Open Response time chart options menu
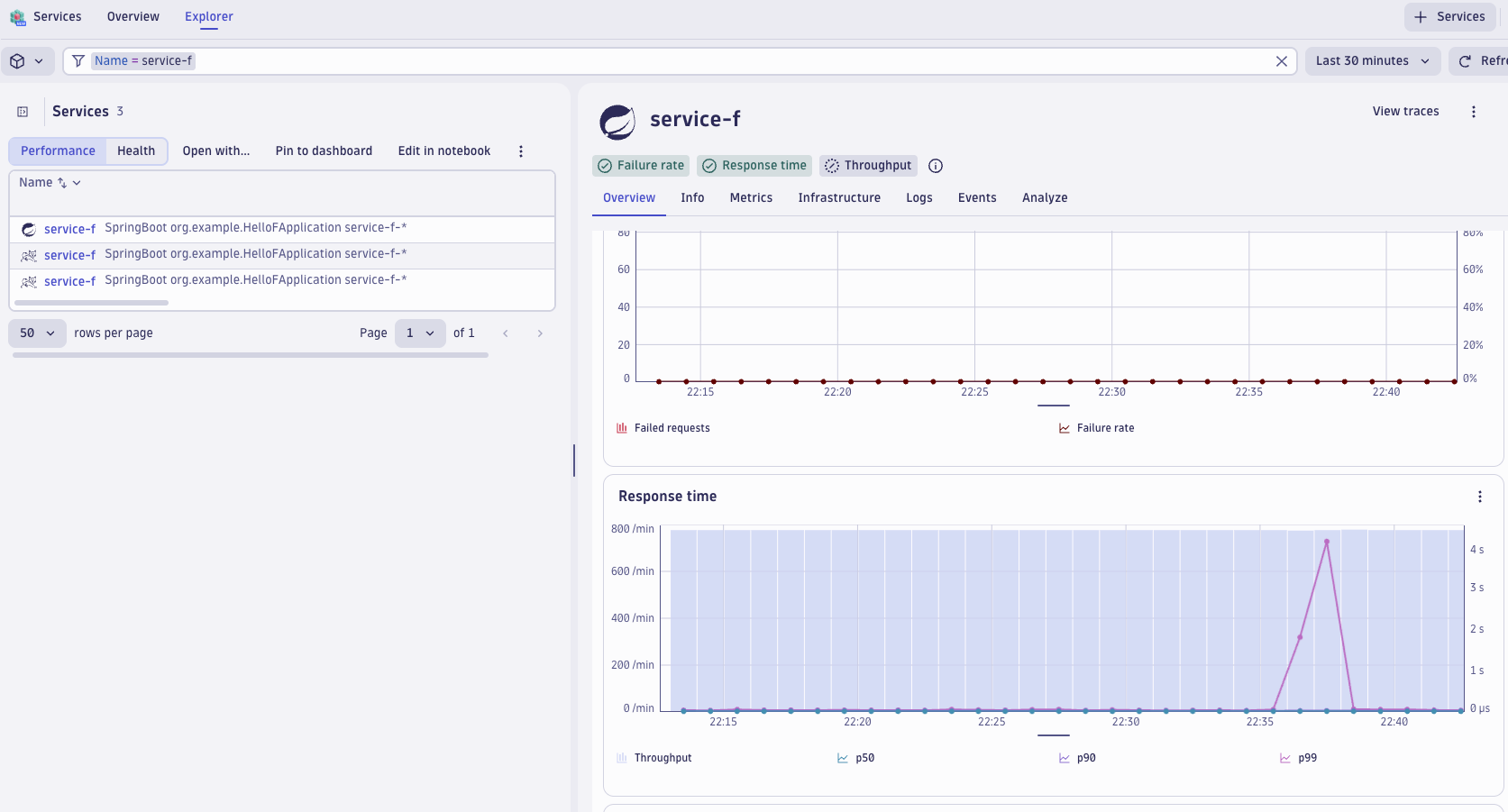The height and width of the screenshot is (812, 1508). pyautogui.click(x=1479, y=497)
